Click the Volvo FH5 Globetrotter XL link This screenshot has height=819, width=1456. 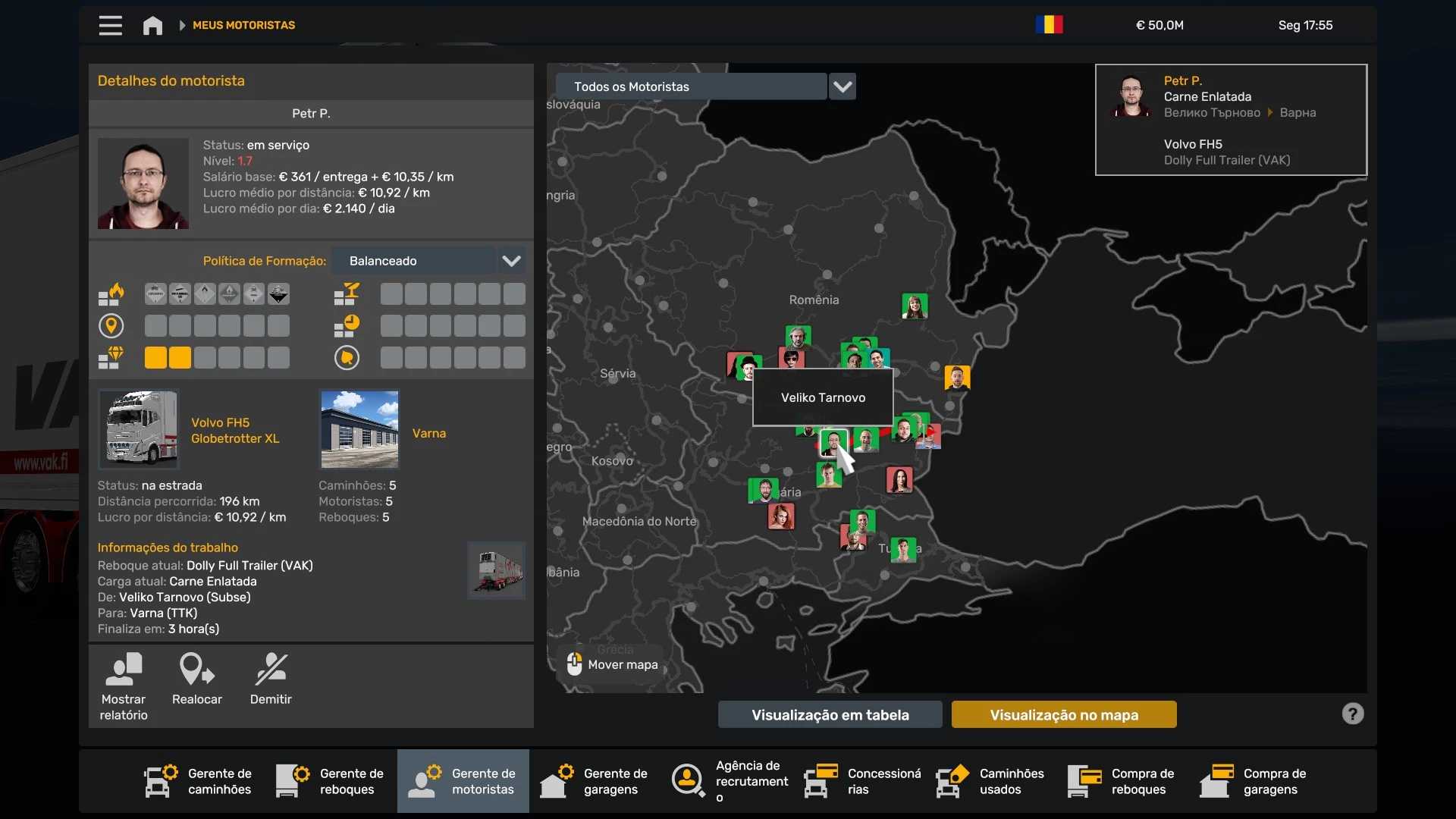point(235,431)
